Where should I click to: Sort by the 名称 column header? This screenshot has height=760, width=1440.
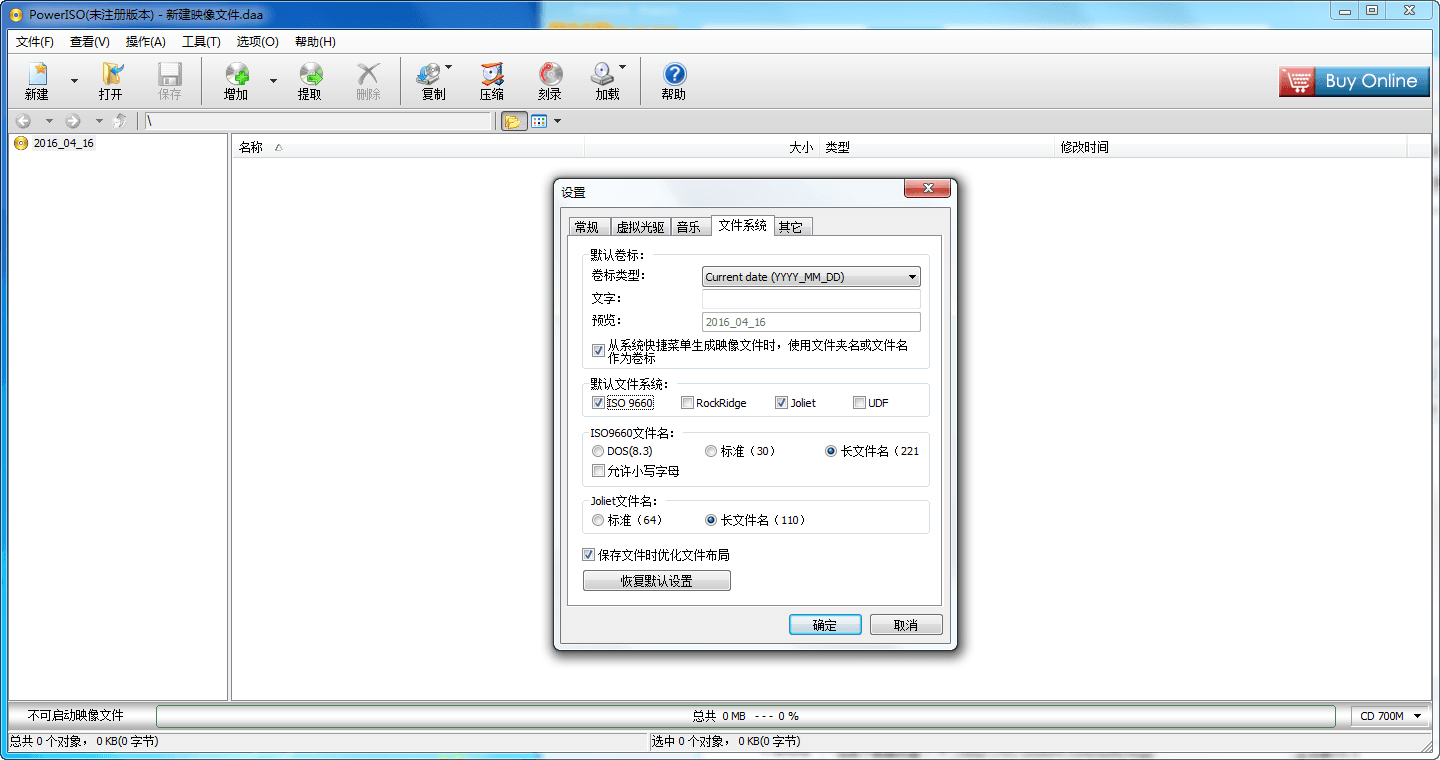click(409, 147)
